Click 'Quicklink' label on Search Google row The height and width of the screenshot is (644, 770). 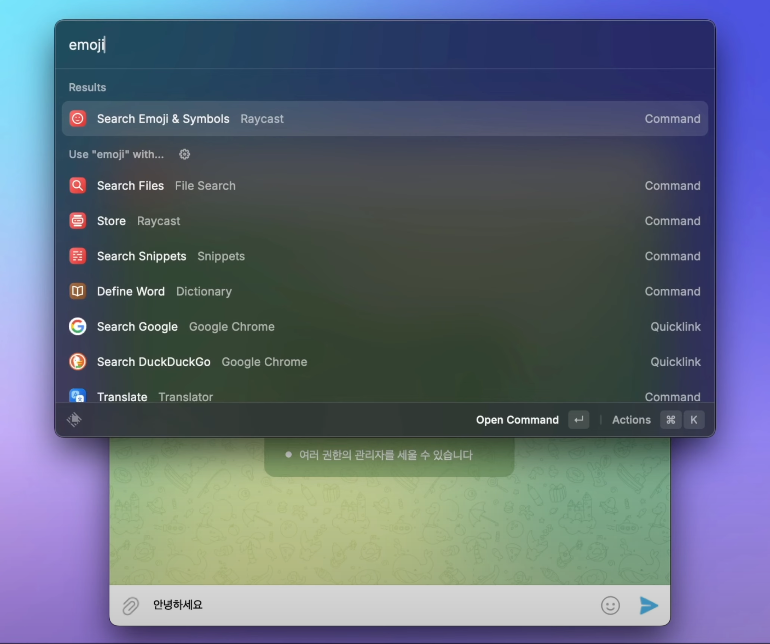click(x=676, y=327)
